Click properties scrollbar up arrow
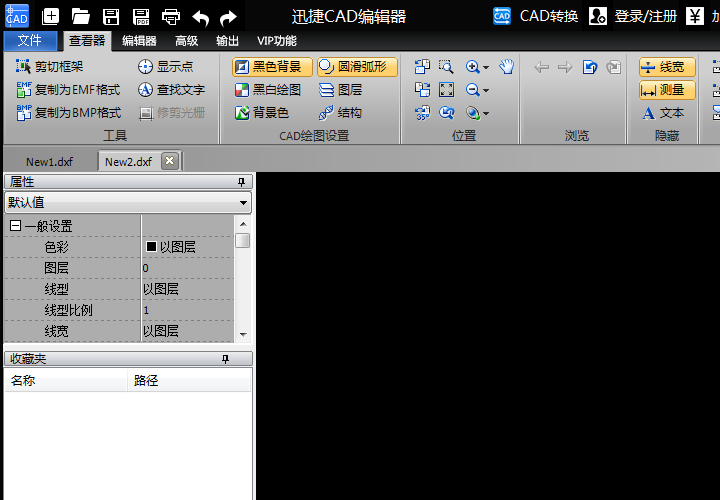Image resolution: width=720 pixels, height=500 pixels. pyautogui.click(x=243, y=224)
